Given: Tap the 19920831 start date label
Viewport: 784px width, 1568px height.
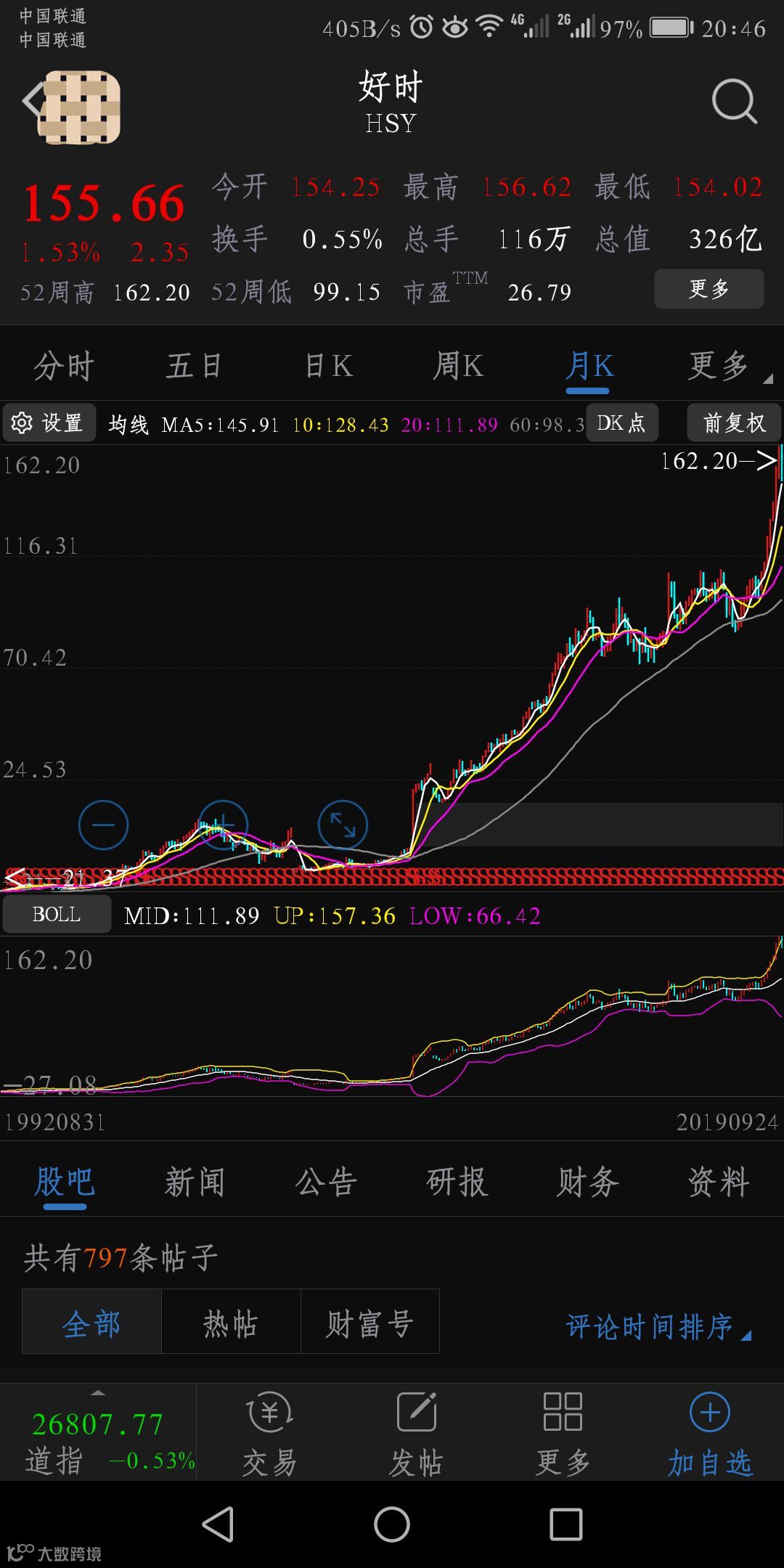Looking at the screenshot, I should coord(55,1122).
